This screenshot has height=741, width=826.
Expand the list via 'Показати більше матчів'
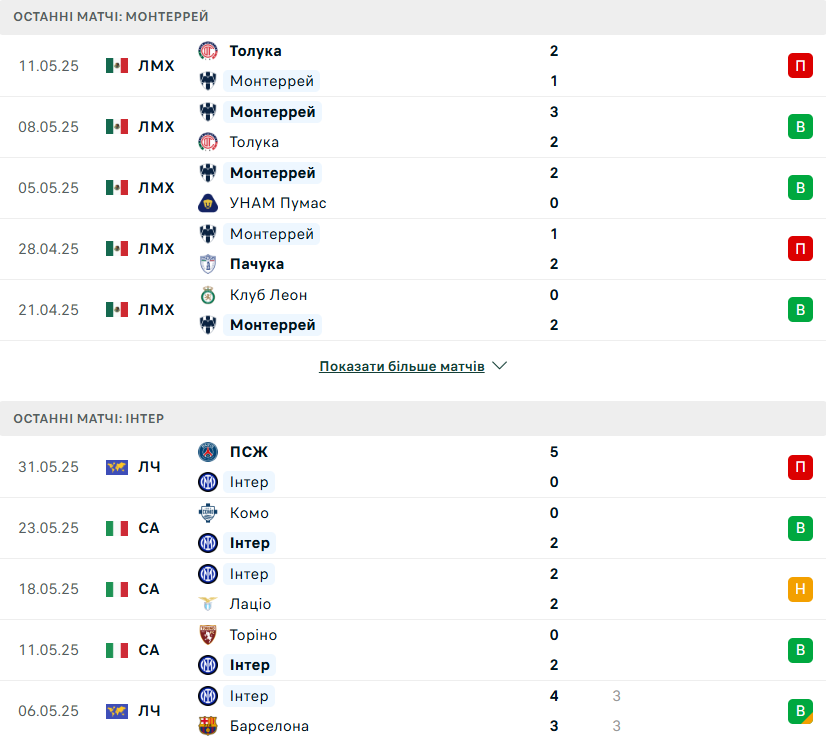pos(401,366)
